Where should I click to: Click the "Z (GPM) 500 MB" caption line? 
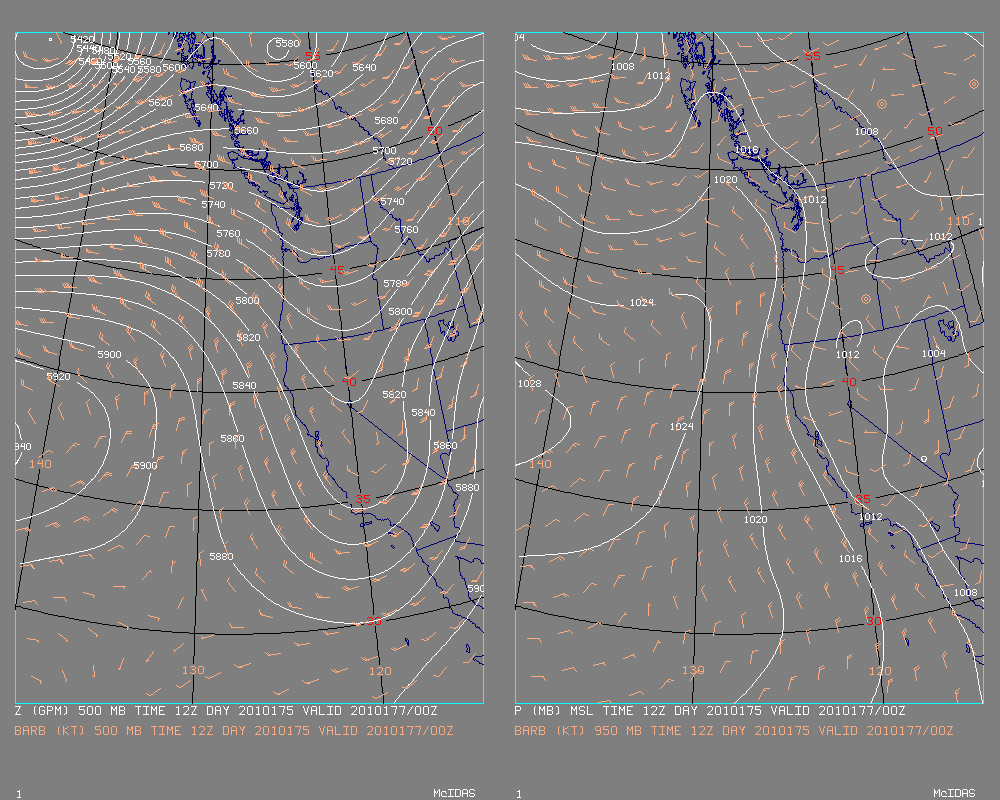coord(226,711)
